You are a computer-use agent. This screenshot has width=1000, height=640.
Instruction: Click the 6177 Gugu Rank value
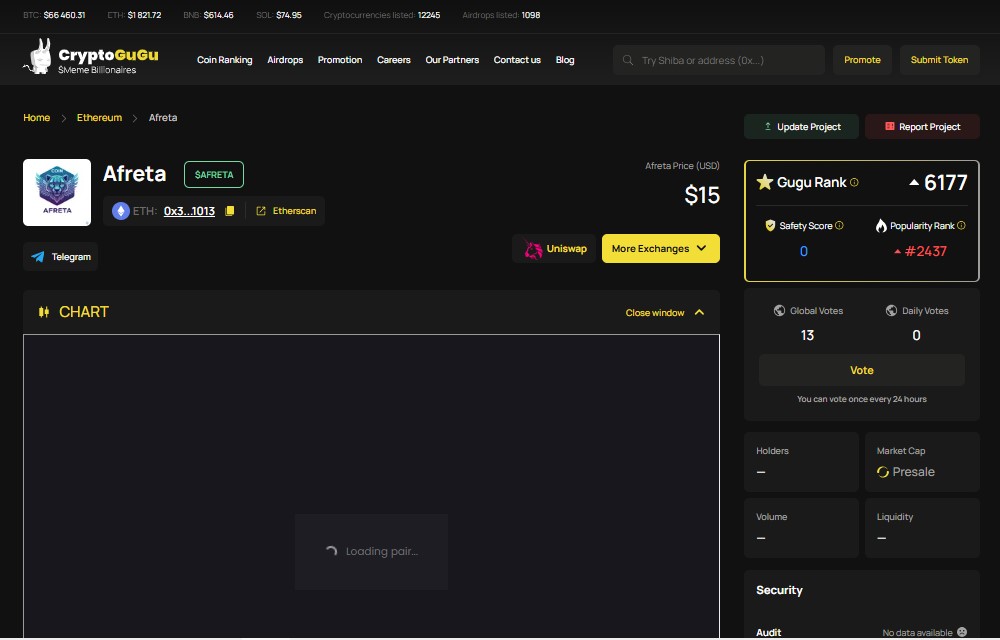pyautogui.click(x=945, y=183)
